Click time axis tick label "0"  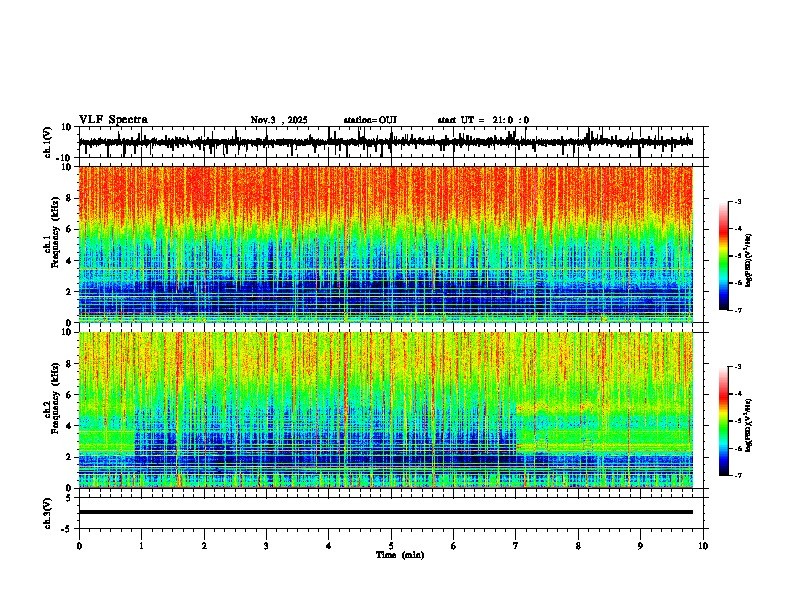click(x=79, y=546)
